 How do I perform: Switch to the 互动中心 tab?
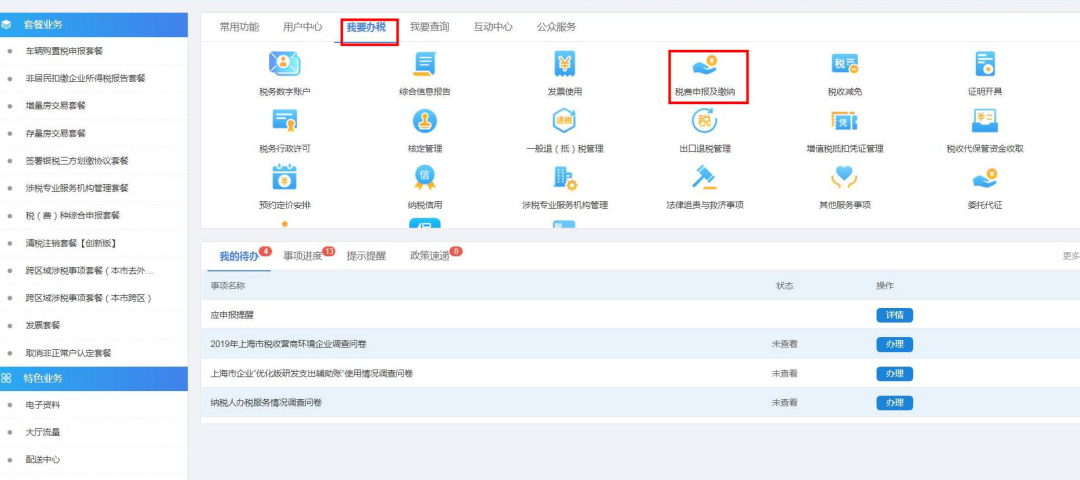pyautogui.click(x=492, y=27)
